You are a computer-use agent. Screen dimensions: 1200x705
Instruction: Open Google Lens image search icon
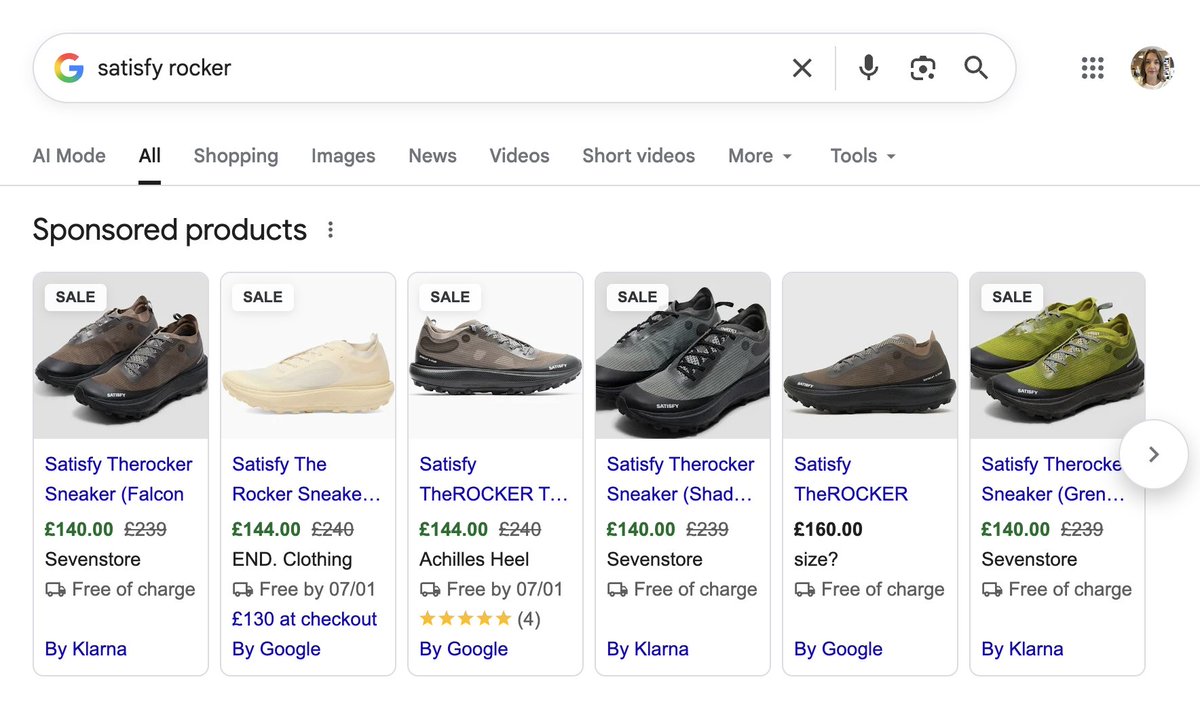(922, 68)
